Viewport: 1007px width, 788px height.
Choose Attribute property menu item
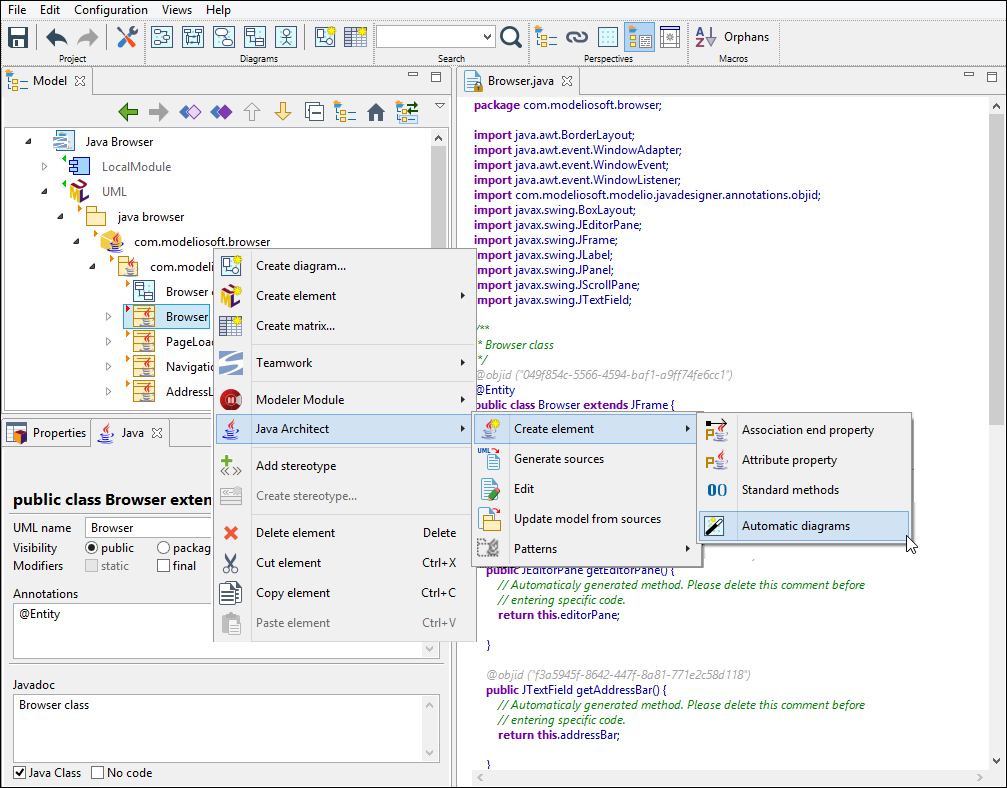pos(804,460)
